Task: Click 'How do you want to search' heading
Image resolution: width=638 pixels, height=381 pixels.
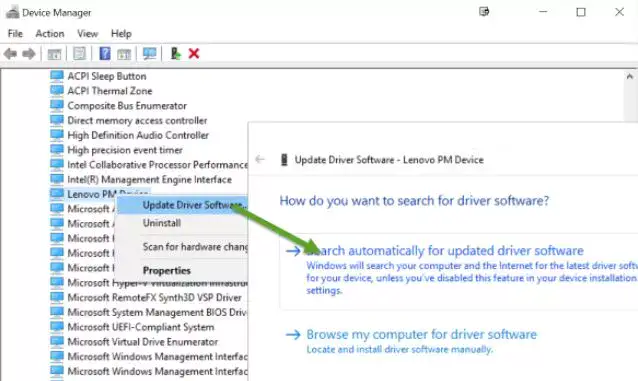Action: 414,201
